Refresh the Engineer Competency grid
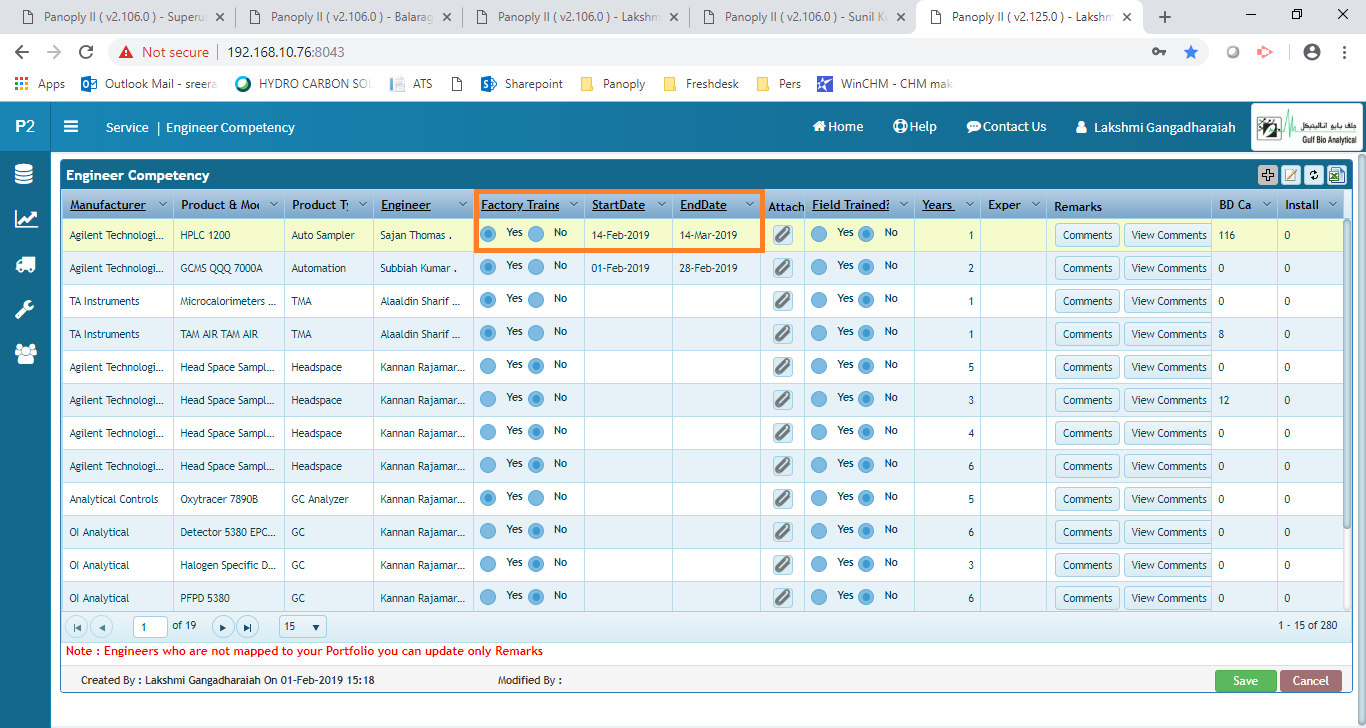 (x=1314, y=175)
